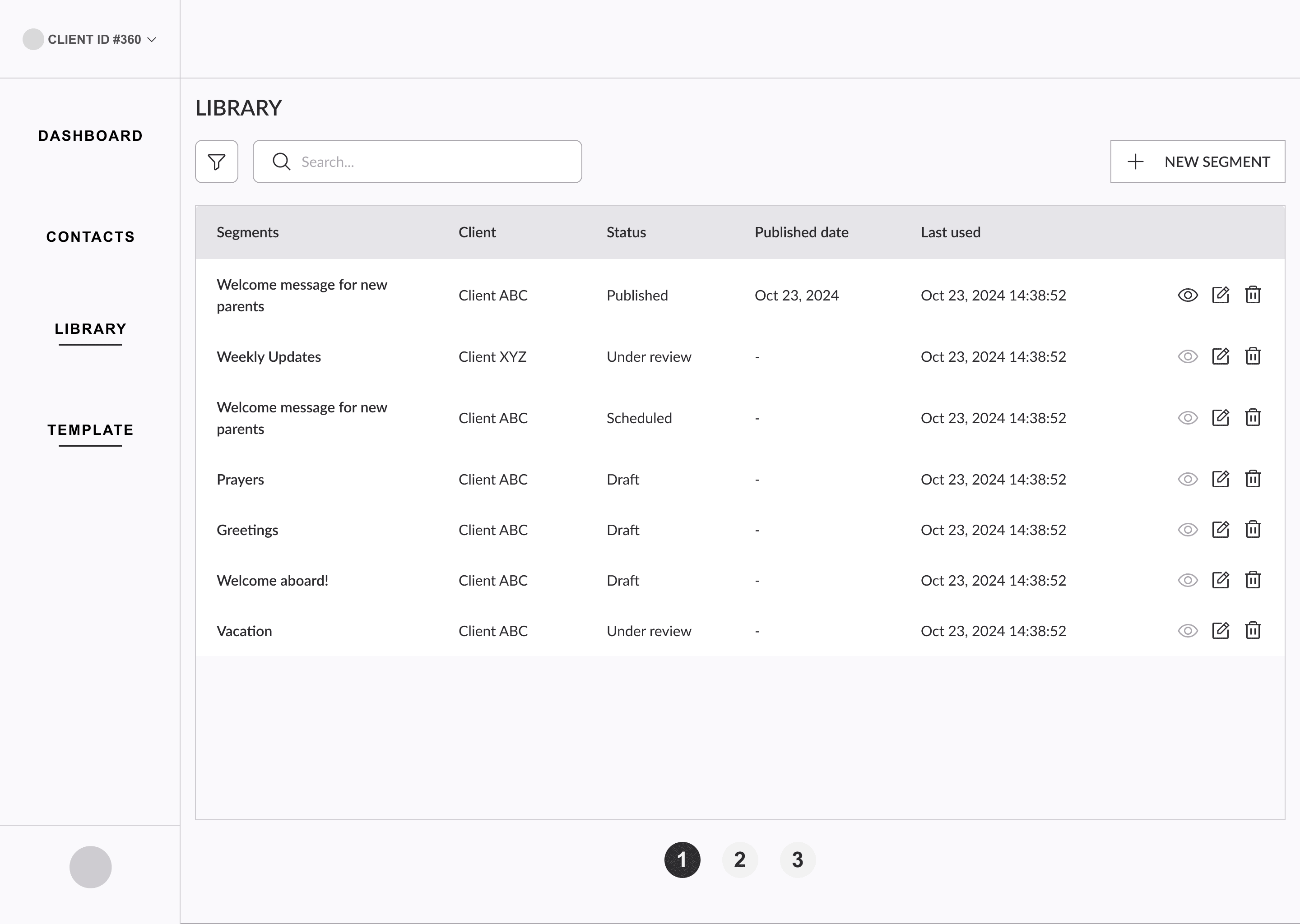This screenshot has height=924, width=1300.
Task: Click the LIBRARY page heading
Action: 238,107
